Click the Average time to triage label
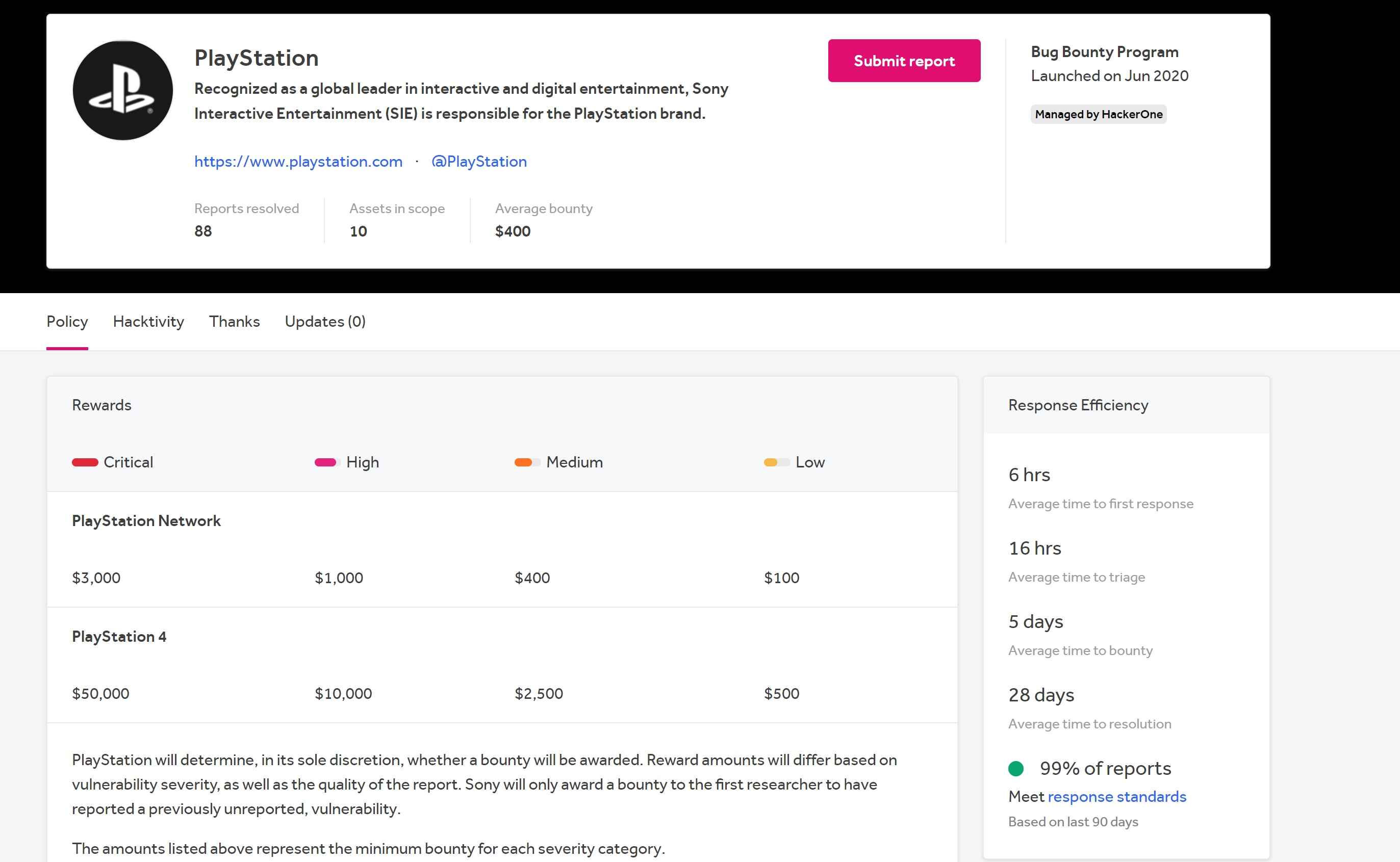This screenshot has height=862, width=1400. click(x=1076, y=578)
